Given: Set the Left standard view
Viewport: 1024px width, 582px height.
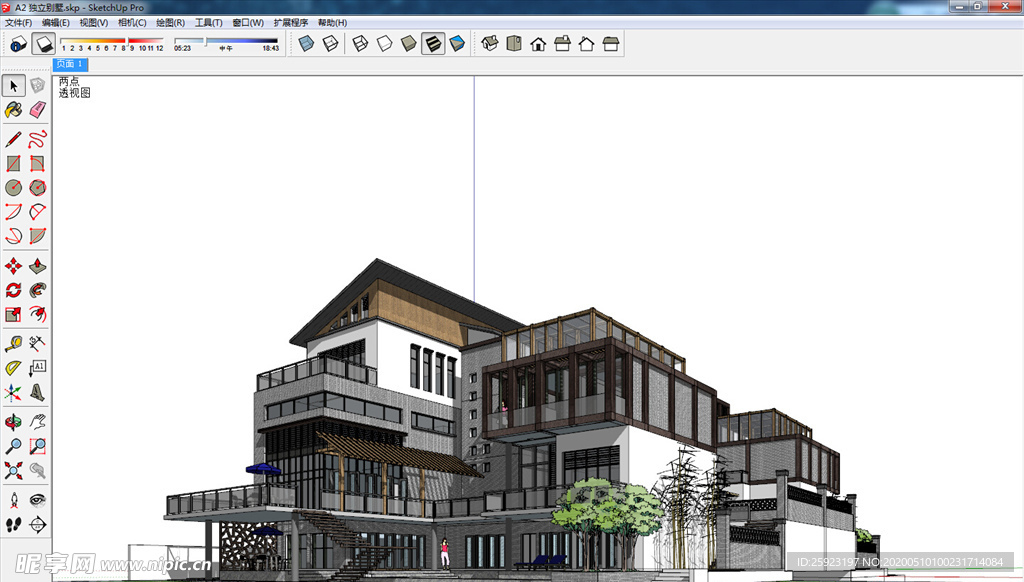Looking at the screenshot, I should pyautogui.click(x=611, y=44).
